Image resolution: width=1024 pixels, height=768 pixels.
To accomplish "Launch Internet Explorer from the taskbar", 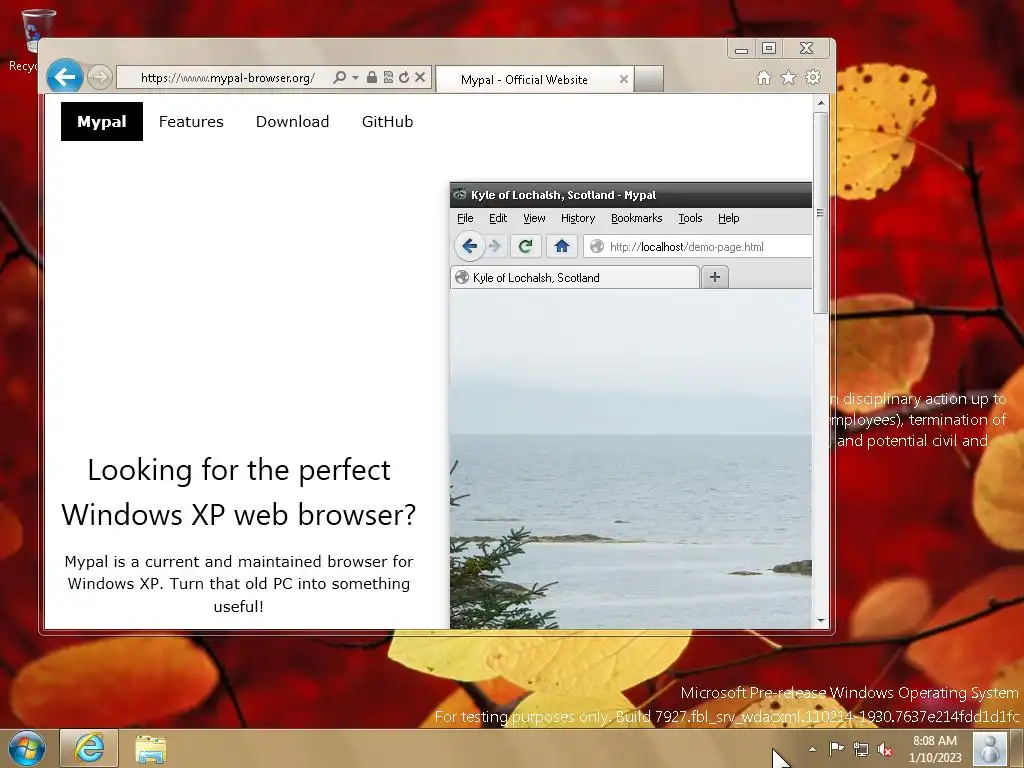I will pos(89,748).
